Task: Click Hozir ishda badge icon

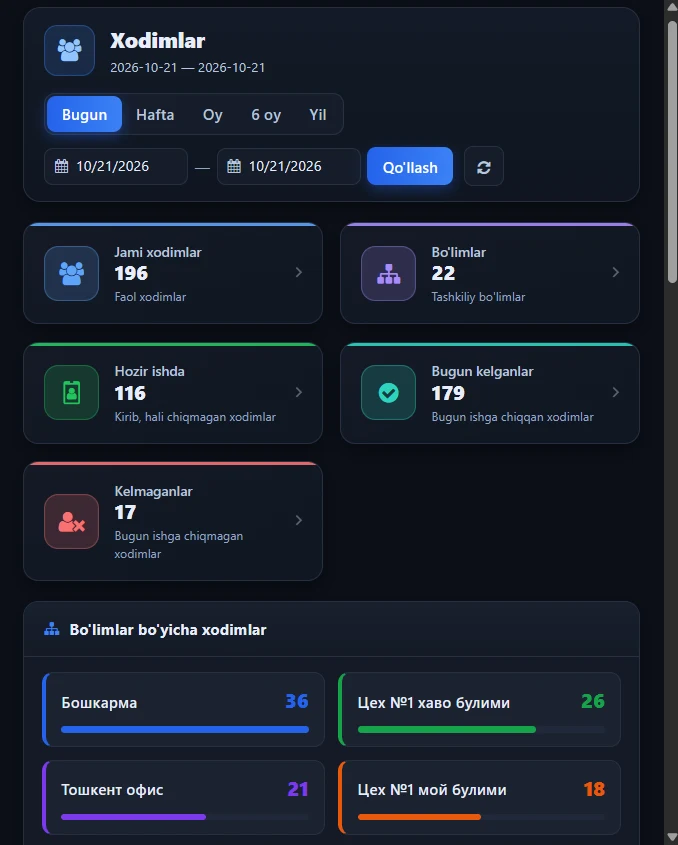Action: (71, 392)
